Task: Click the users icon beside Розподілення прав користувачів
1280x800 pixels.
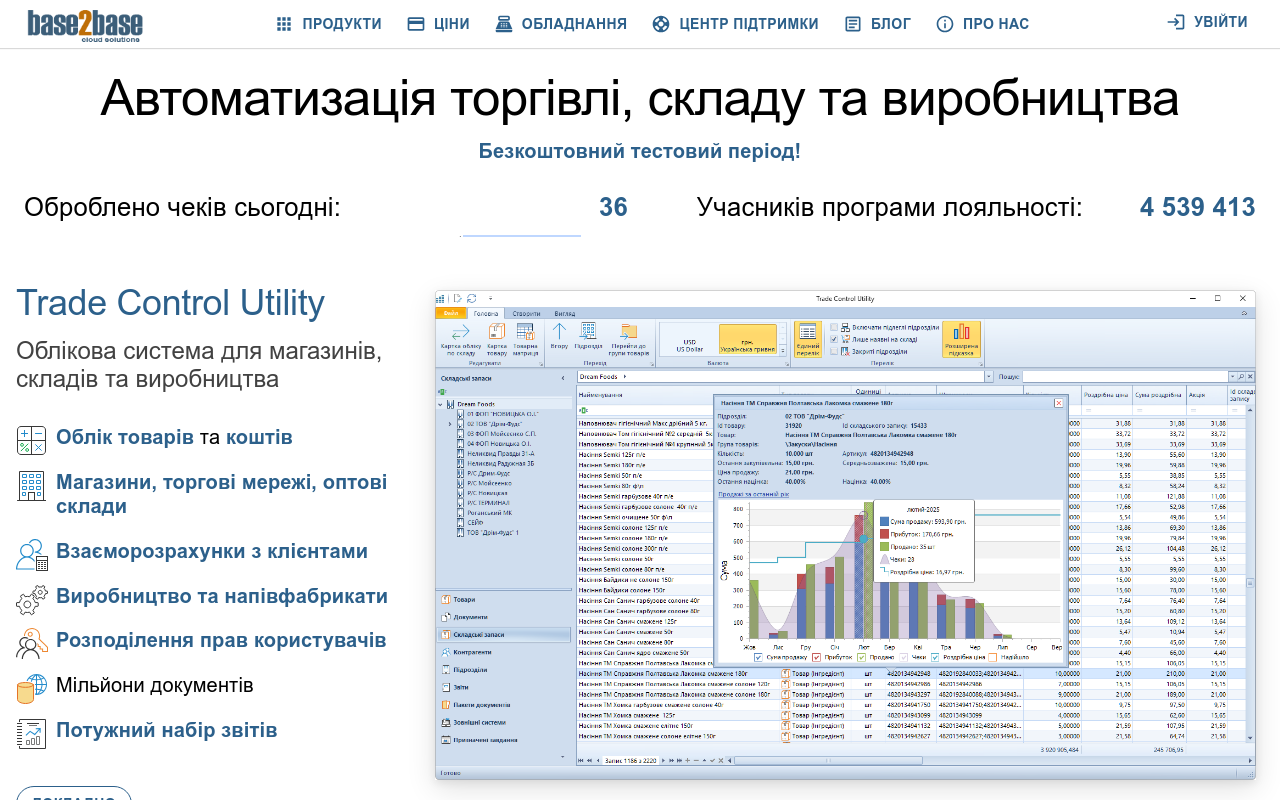Action: pos(32,644)
